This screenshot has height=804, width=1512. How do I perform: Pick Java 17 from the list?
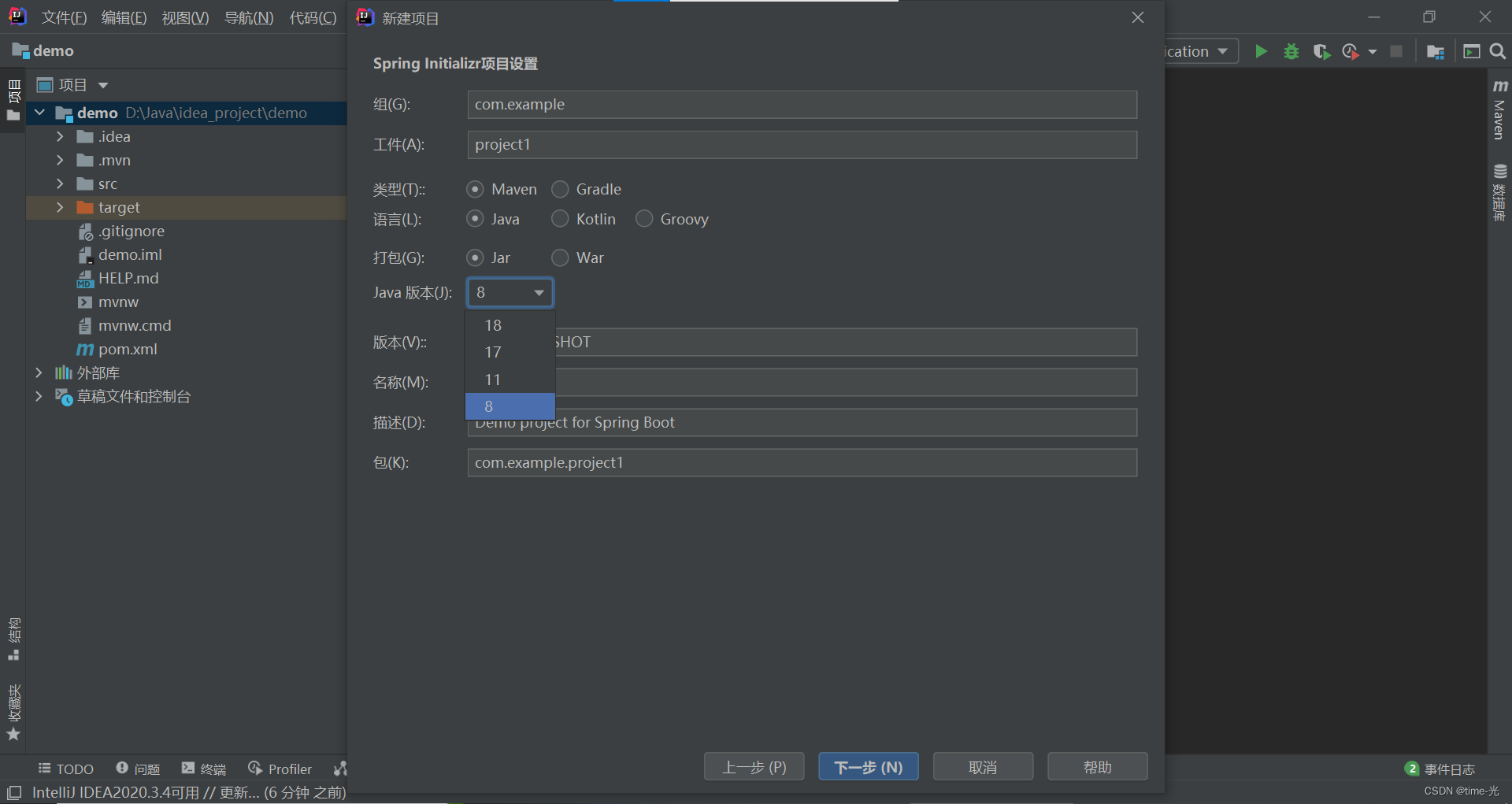(x=510, y=352)
